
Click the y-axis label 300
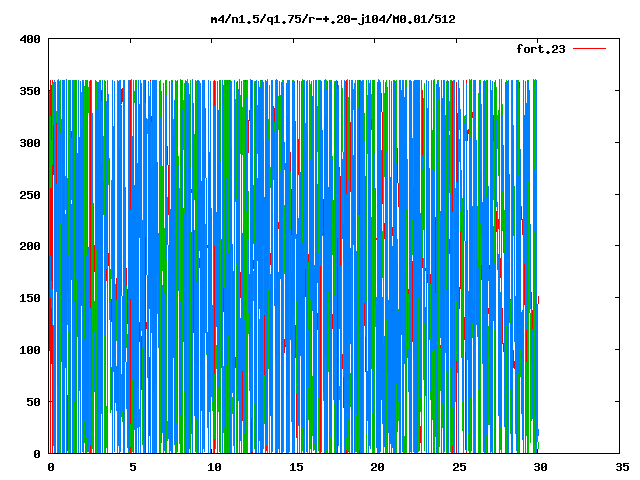(30, 143)
